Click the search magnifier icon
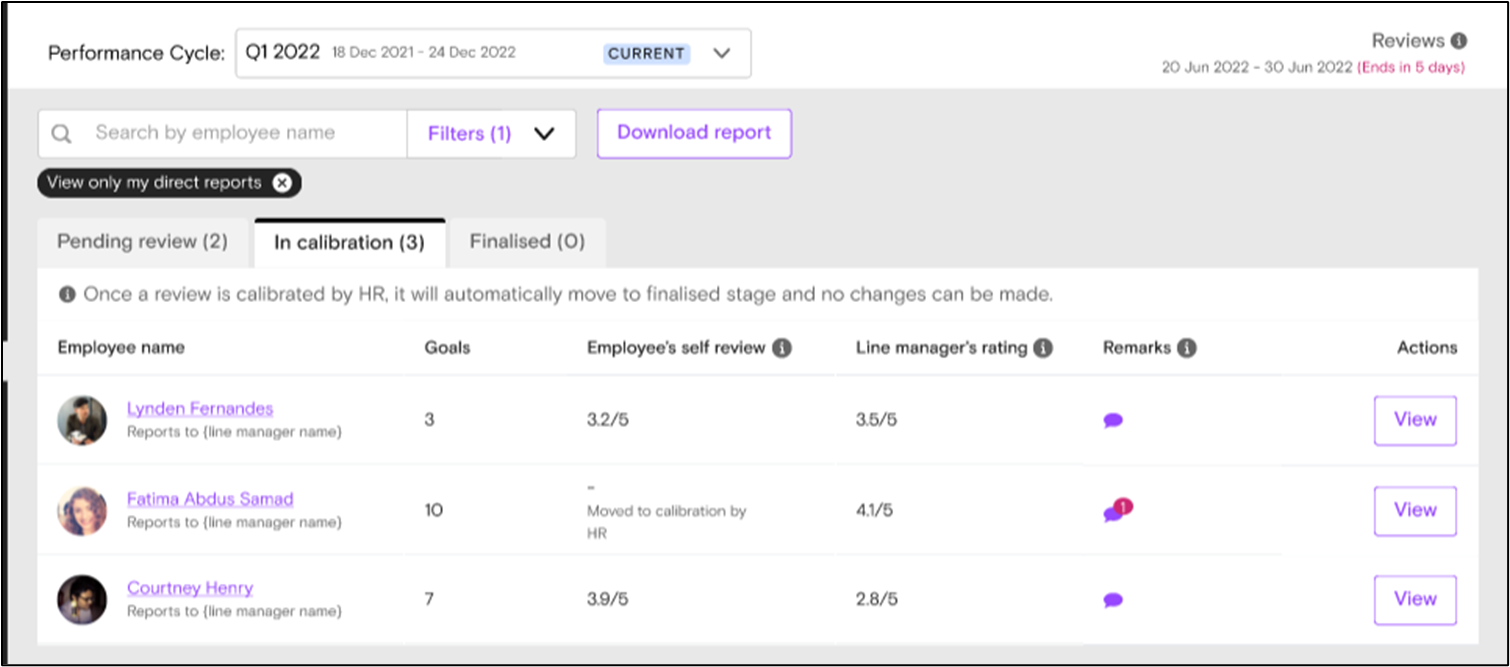 [62, 134]
